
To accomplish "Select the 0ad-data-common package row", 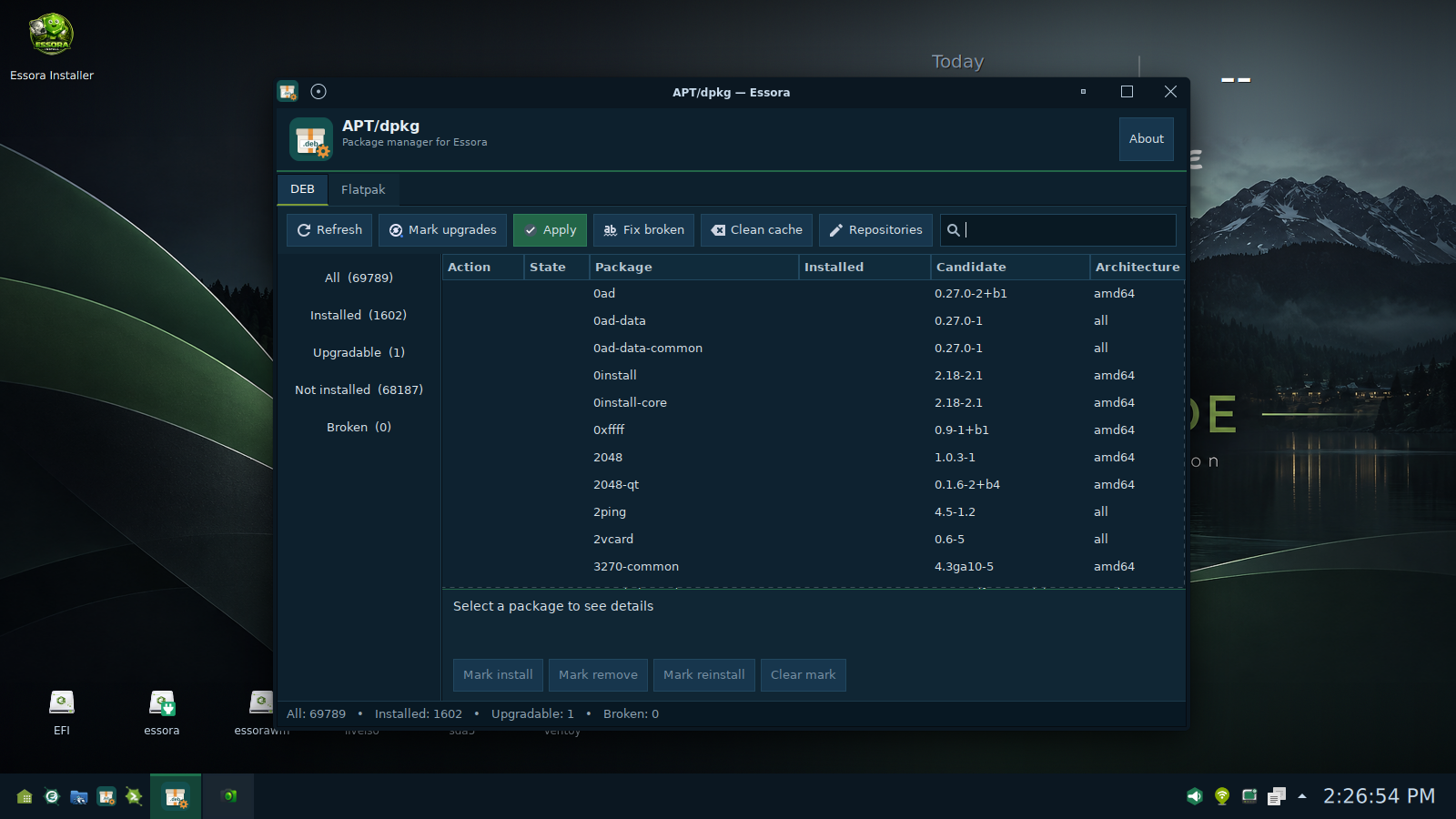I will tap(813, 348).
